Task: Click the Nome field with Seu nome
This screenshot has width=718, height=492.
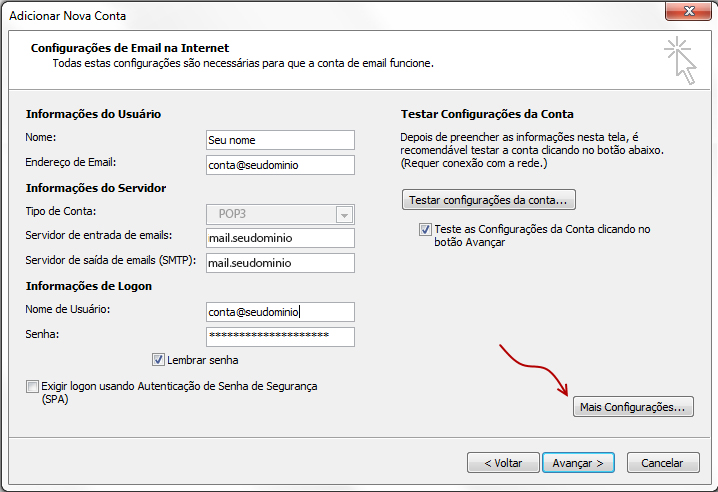Action: pyautogui.click(x=279, y=140)
